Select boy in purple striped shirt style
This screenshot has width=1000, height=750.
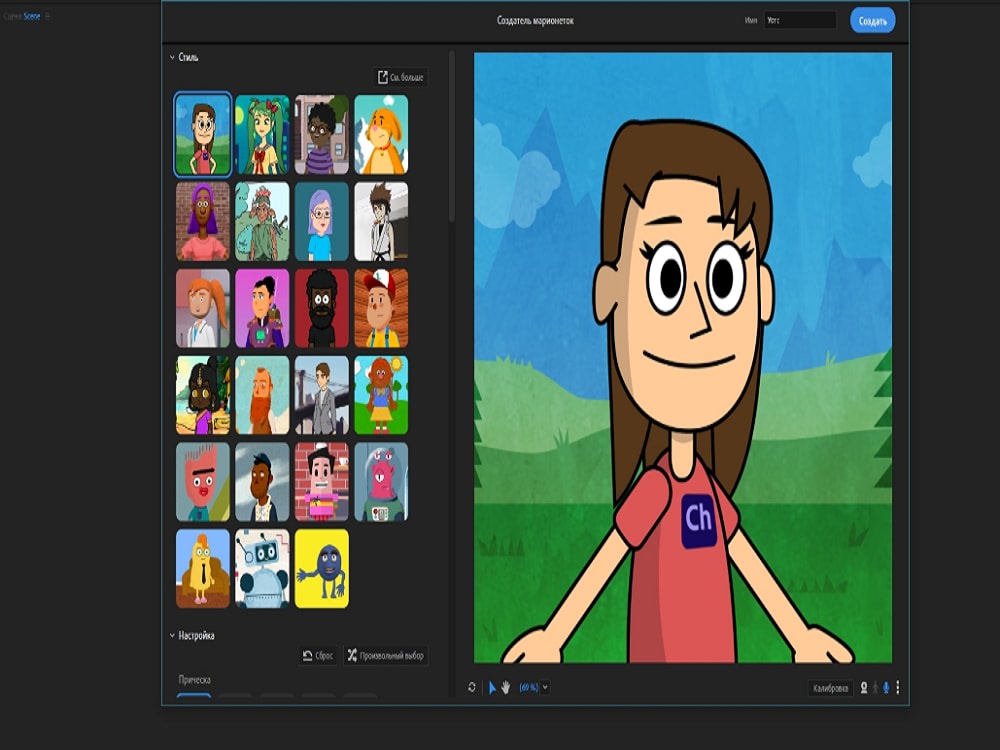[x=321, y=135]
